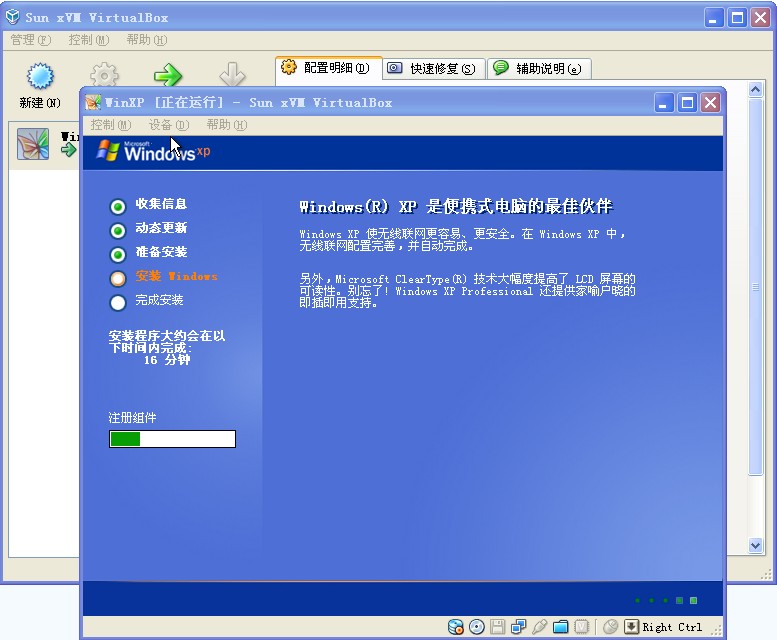Screen dimensions: 777x640
Task: Maximize the WinXP virtual machine window
Action: coord(687,103)
